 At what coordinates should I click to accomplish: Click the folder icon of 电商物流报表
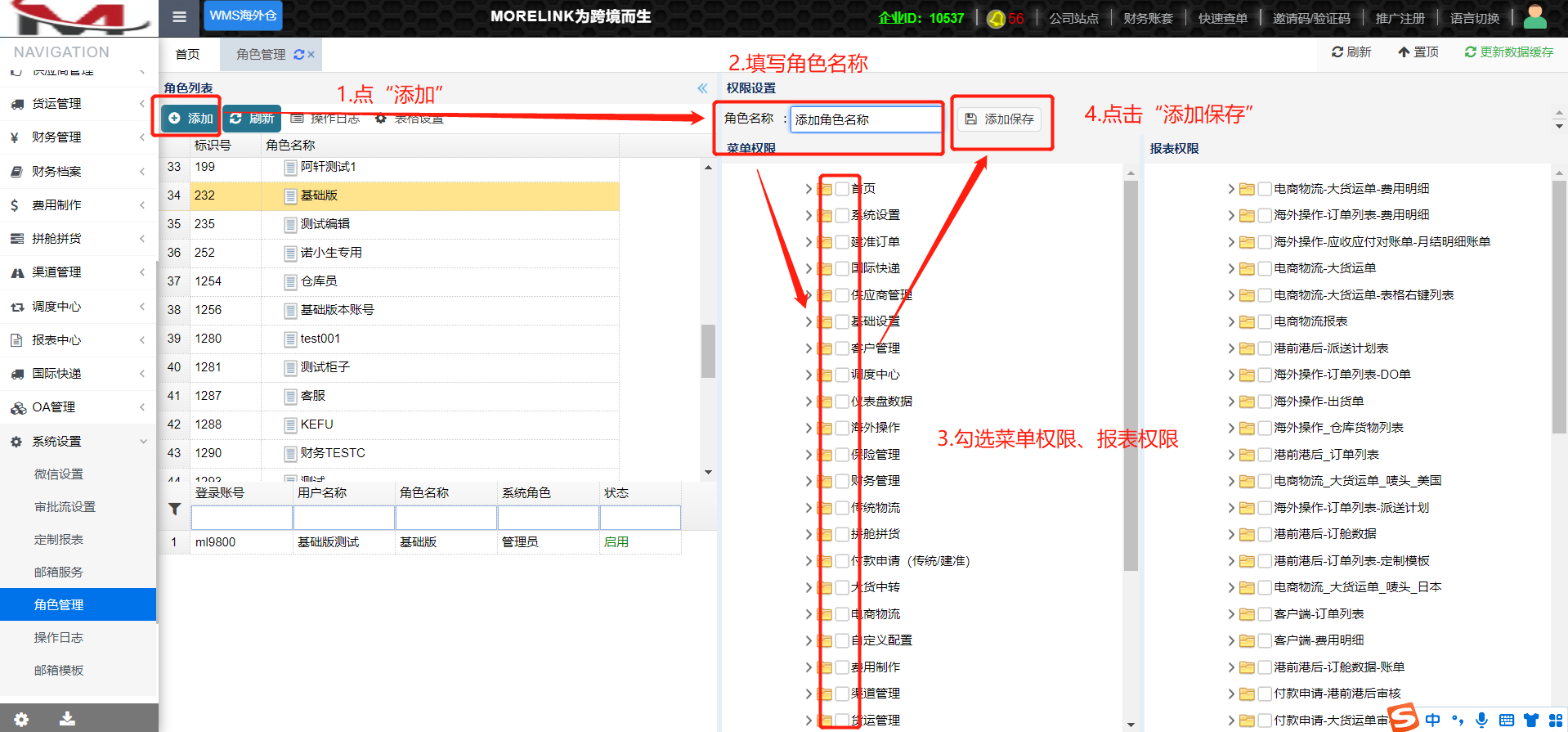pyautogui.click(x=1247, y=321)
